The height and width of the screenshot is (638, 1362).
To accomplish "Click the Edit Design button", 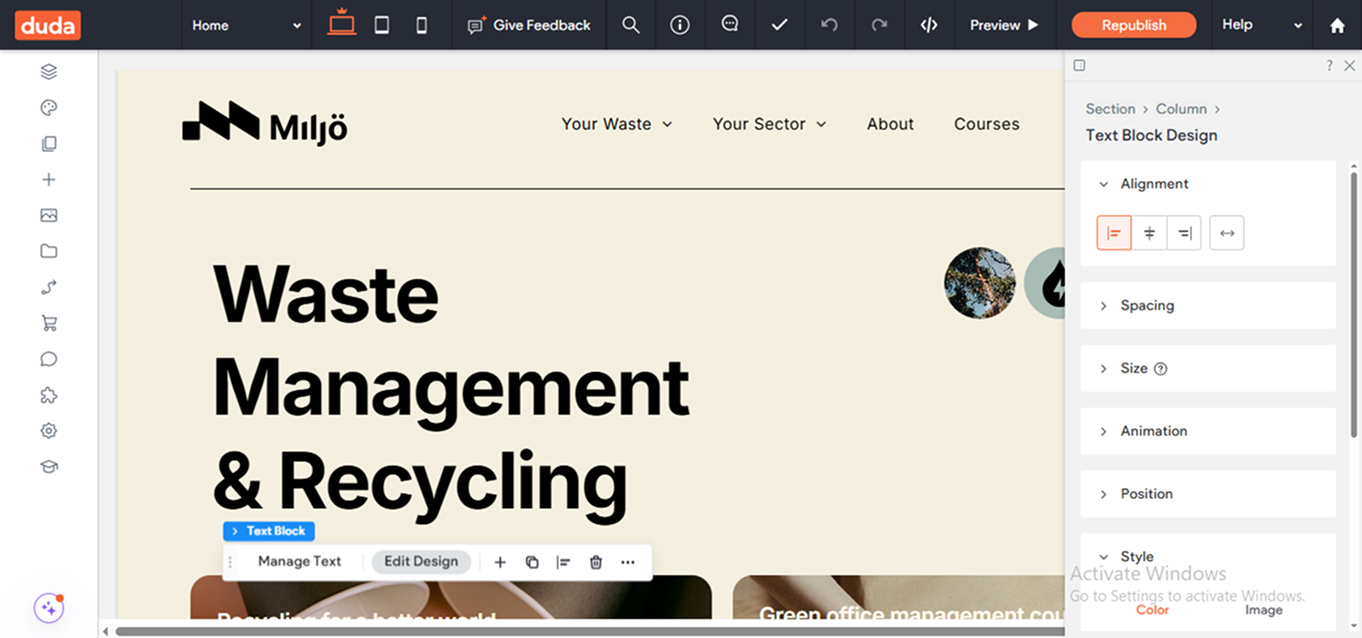I will point(421,561).
